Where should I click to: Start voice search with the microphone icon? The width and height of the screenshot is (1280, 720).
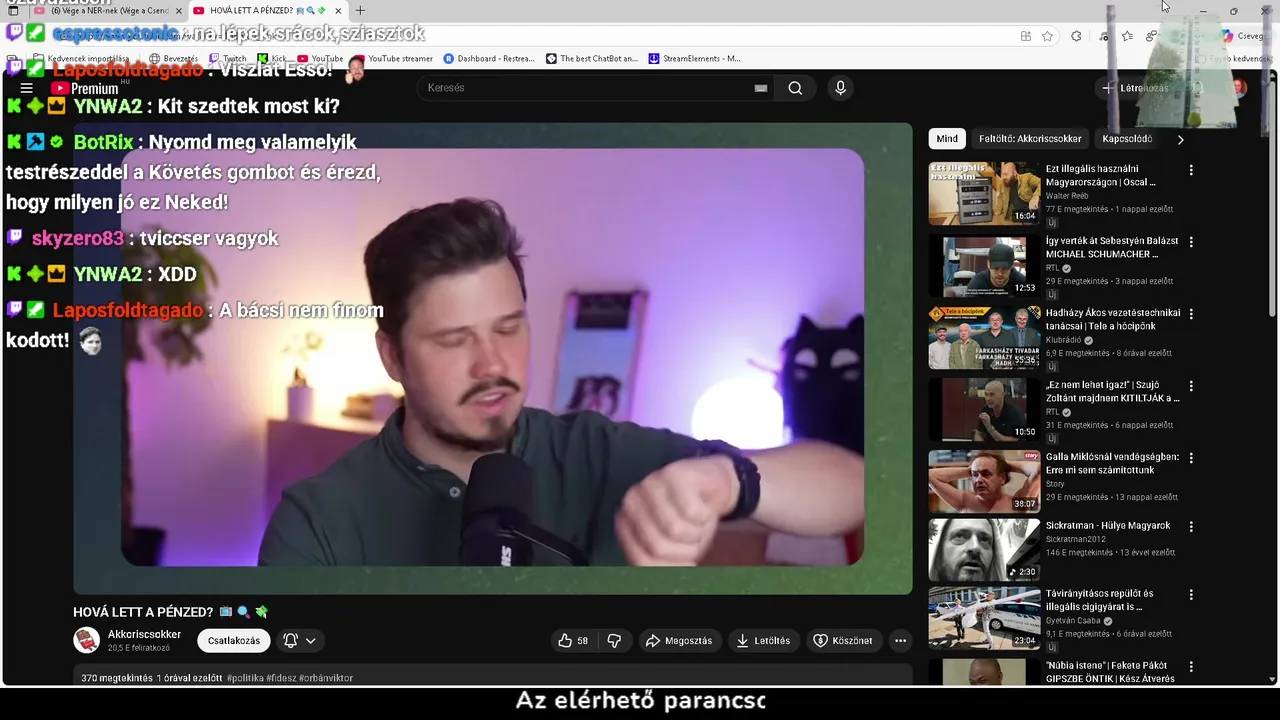tap(840, 88)
